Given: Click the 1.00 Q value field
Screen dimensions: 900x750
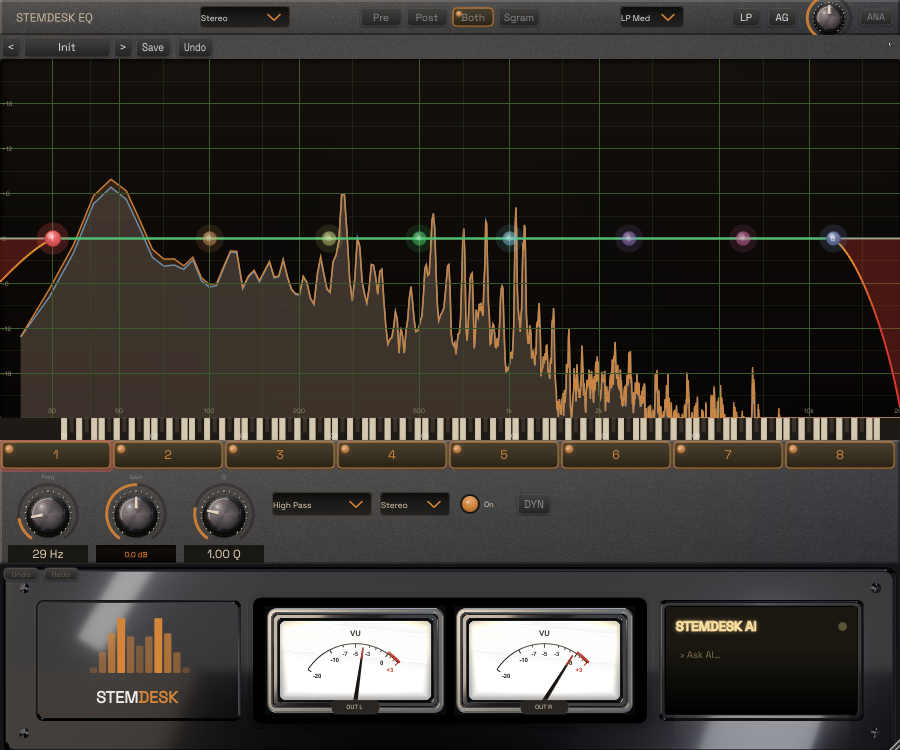Looking at the screenshot, I should pos(224,554).
